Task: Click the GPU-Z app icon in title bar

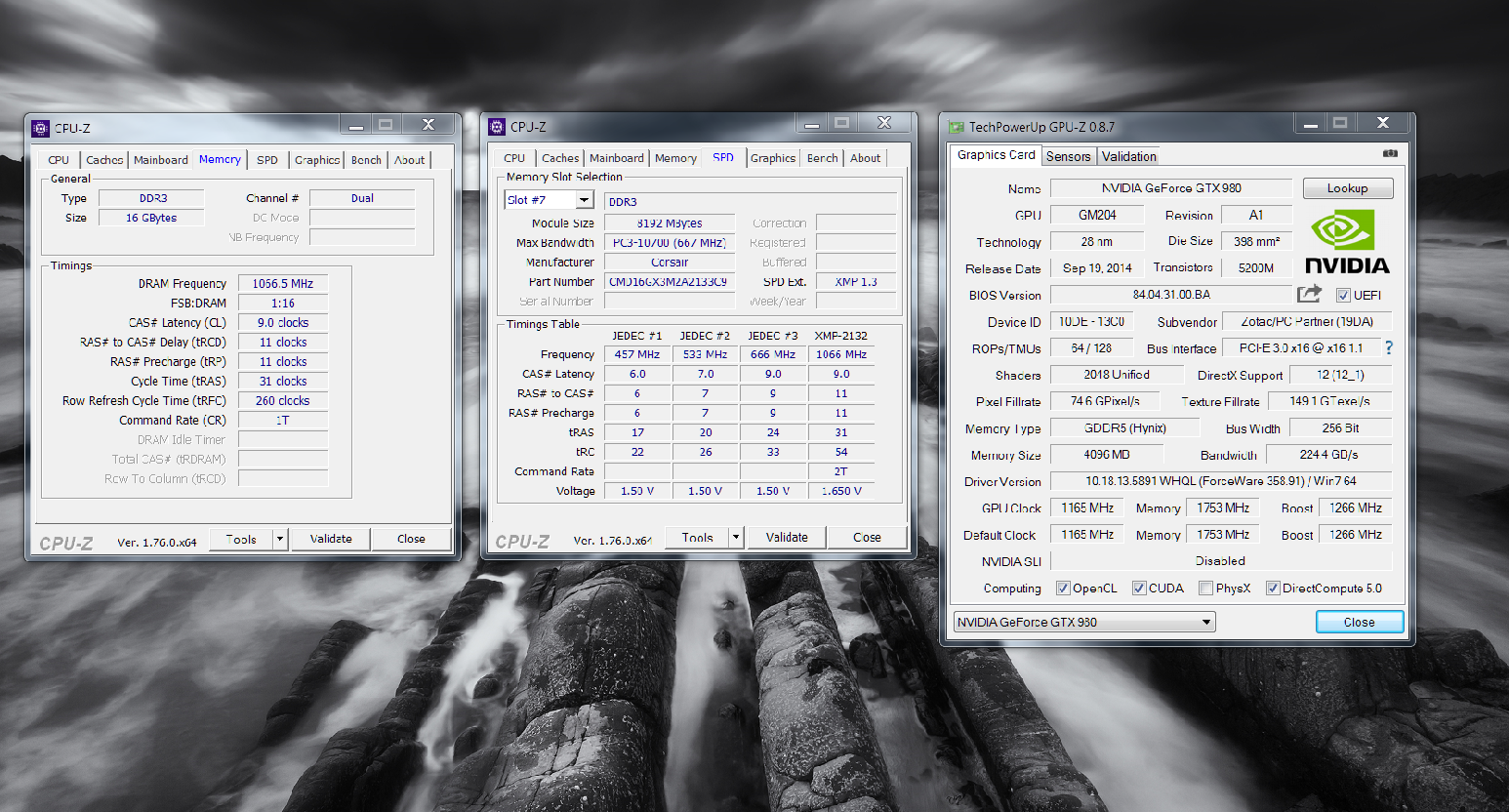Action: point(957,127)
